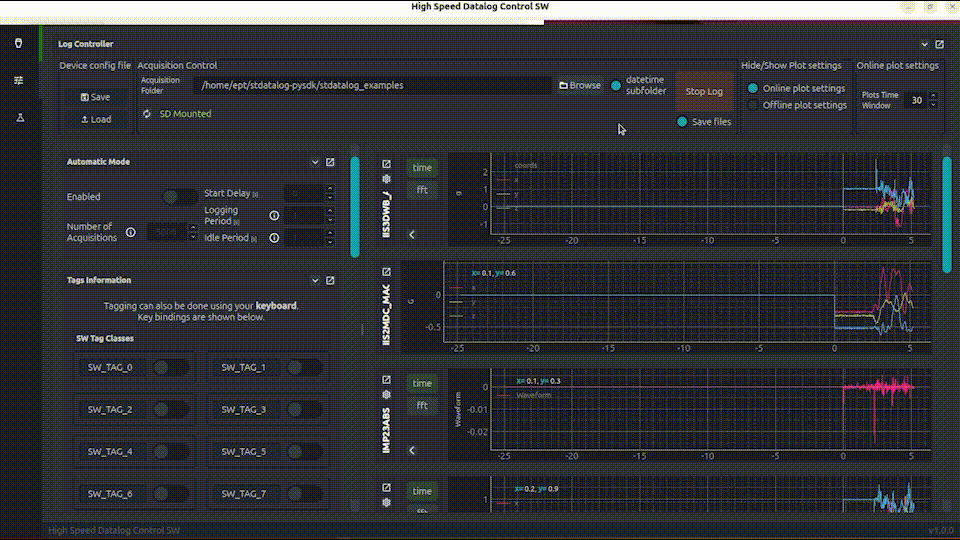Show info for Logging Period
The width and height of the screenshot is (960, 540).
pyautogui.click(x=274, y=216)
